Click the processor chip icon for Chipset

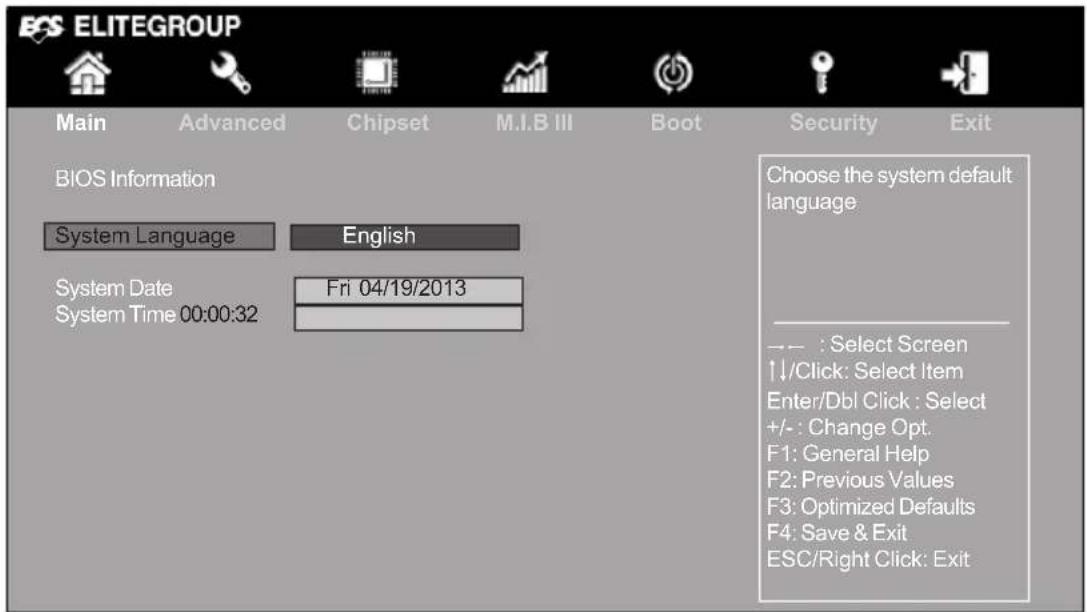point(376,73)
